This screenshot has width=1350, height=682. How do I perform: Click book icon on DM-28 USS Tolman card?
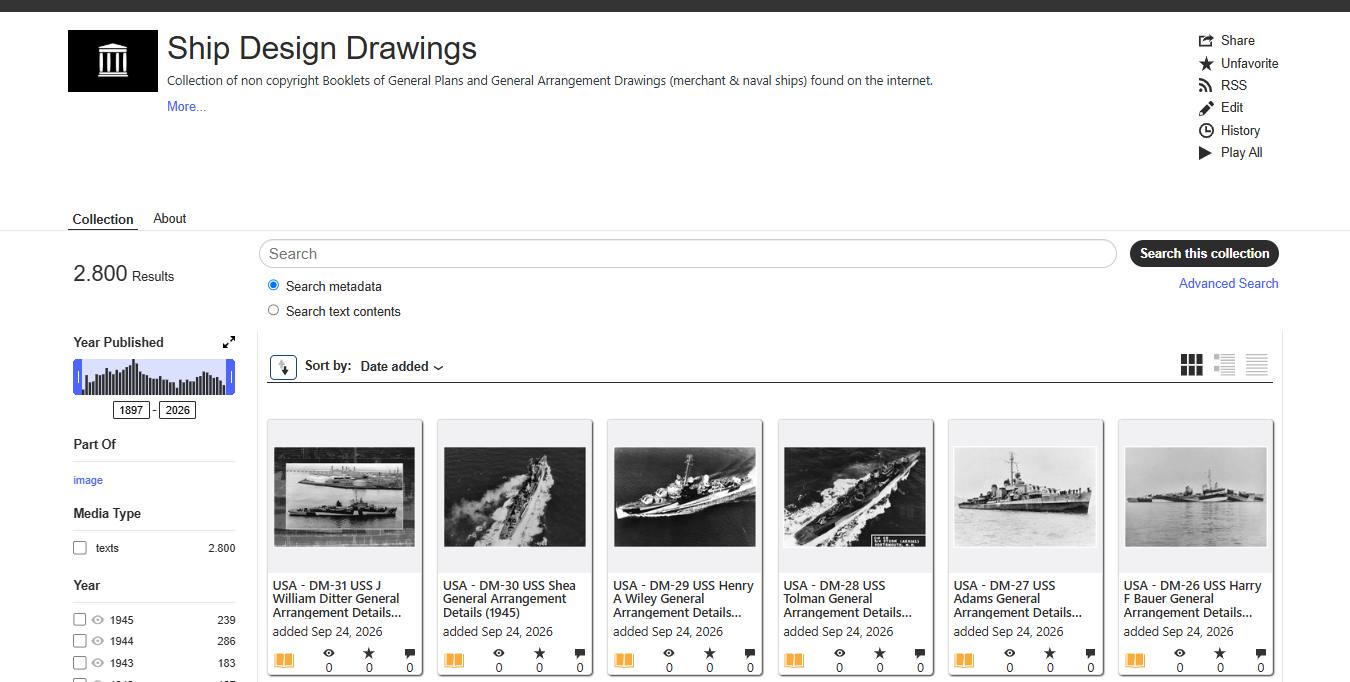coord(794,660)
